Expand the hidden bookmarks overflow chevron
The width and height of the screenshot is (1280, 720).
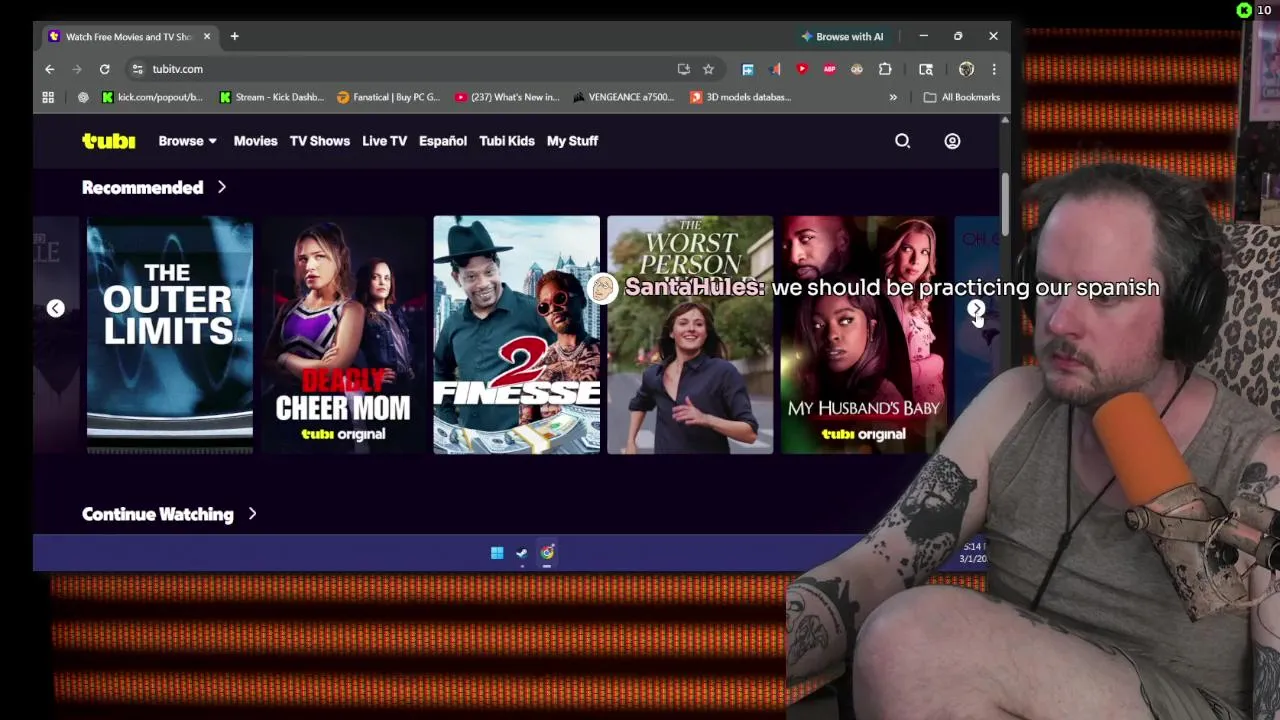(893, 97)
